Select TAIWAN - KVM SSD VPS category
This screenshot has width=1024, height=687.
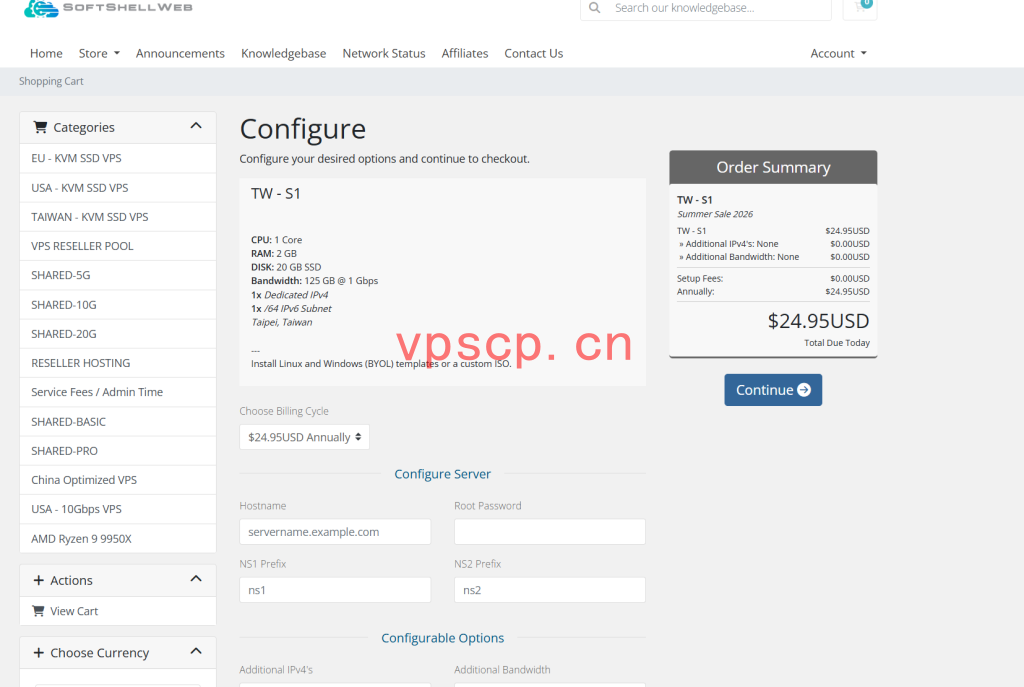(118, 217)
